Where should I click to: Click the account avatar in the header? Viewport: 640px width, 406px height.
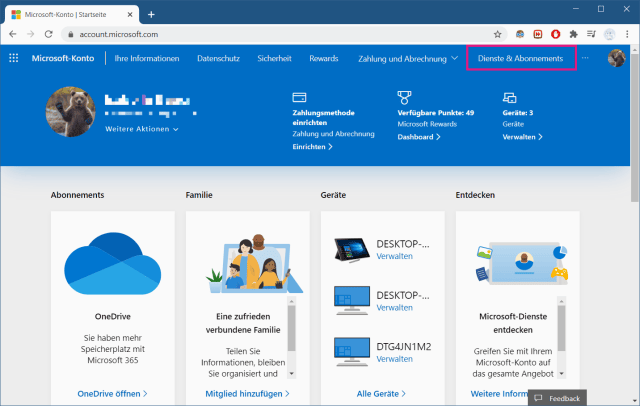pos(616,58)
